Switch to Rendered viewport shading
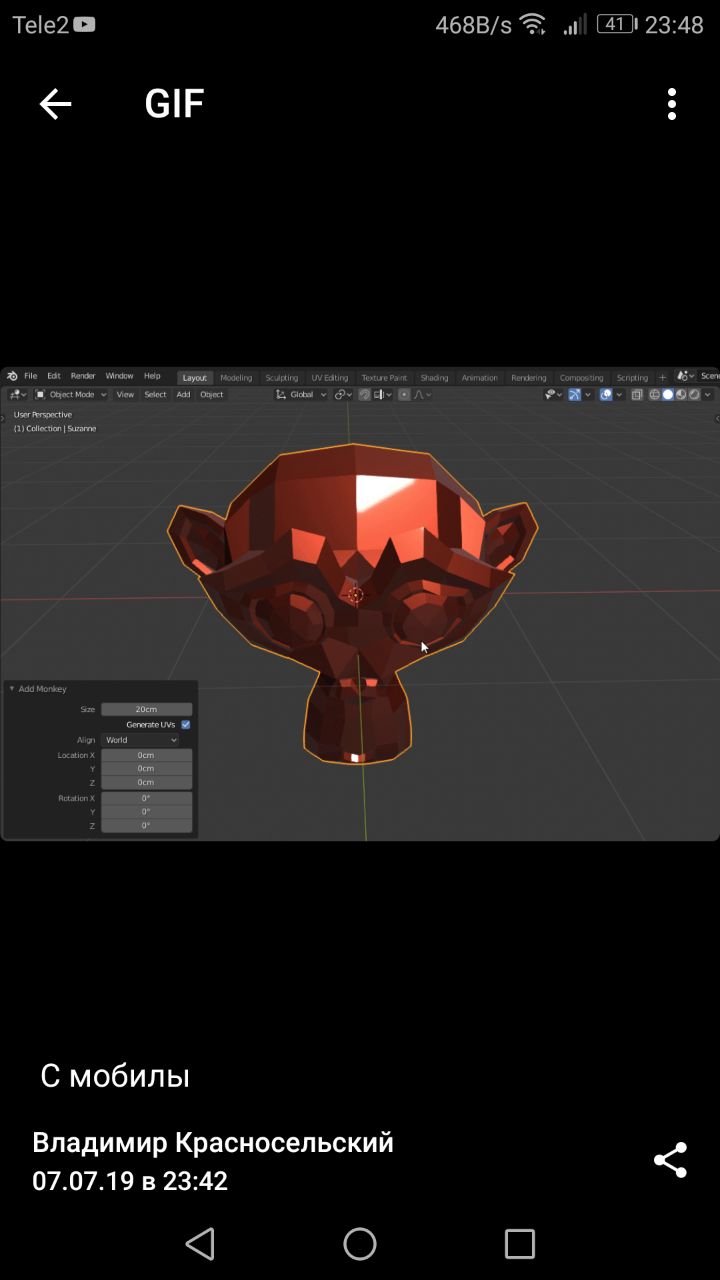720x1280 pixels. (x=694, y=395)
